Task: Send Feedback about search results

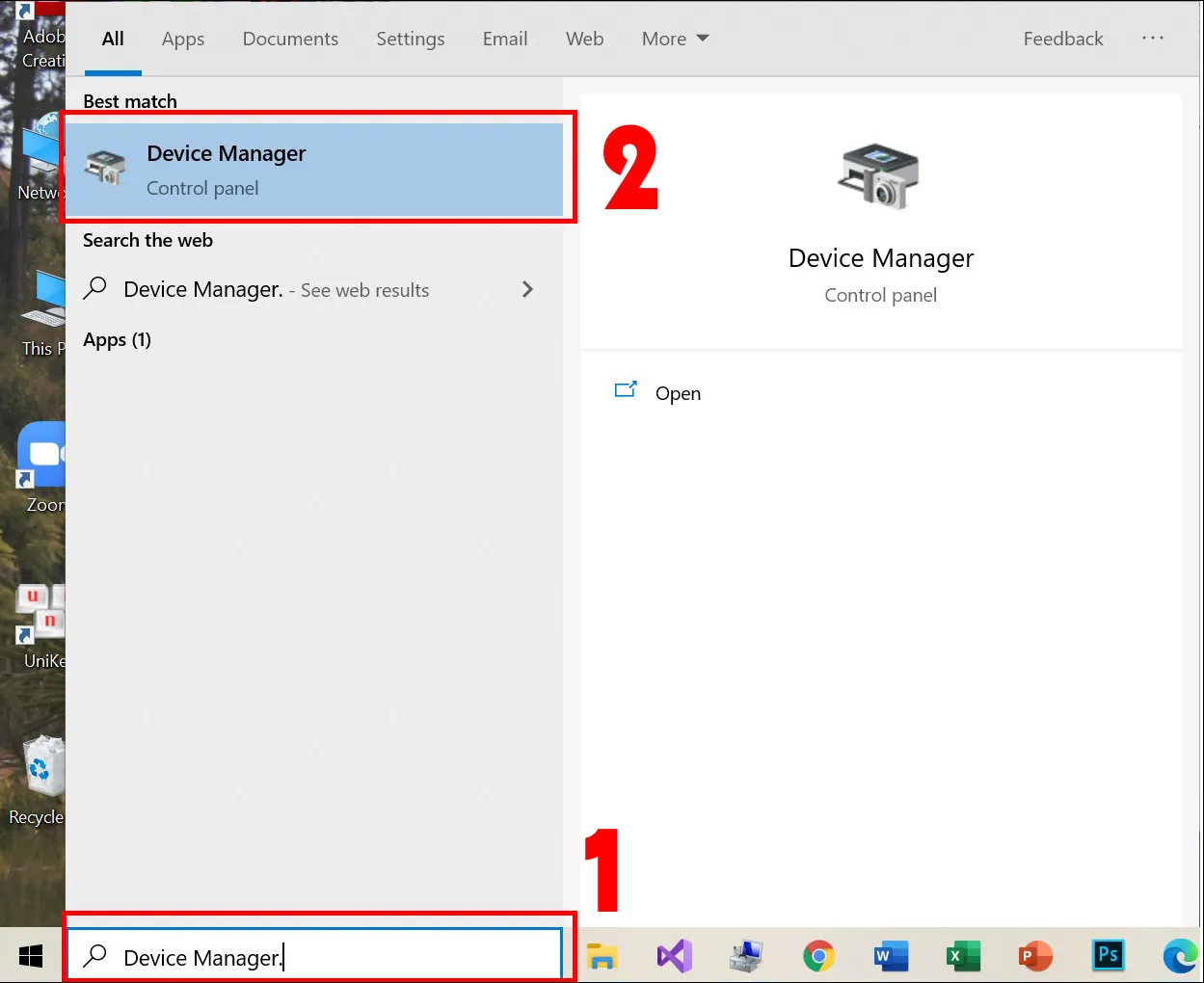Action: pos(1062,39)
